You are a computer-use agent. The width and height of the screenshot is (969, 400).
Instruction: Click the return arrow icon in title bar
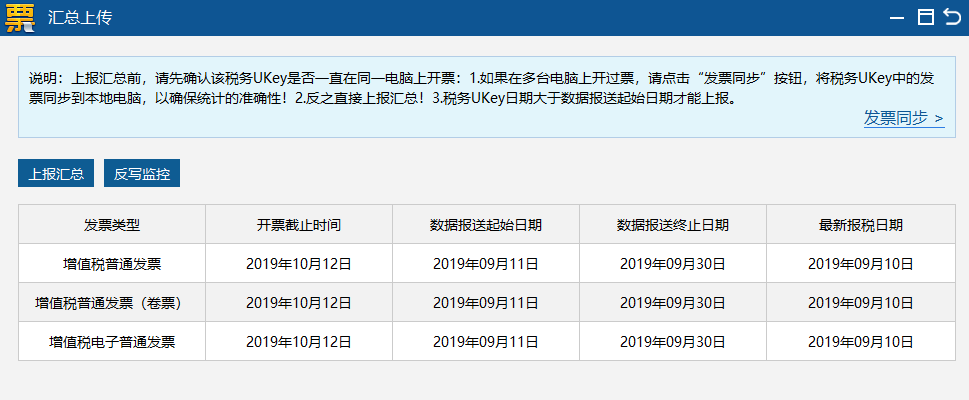coord(951,17)
